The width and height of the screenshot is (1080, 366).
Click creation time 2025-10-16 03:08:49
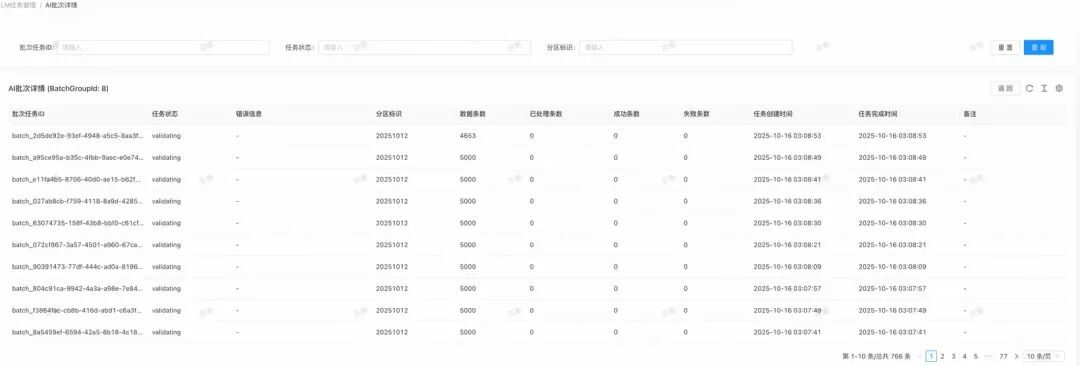coord(787,158)
